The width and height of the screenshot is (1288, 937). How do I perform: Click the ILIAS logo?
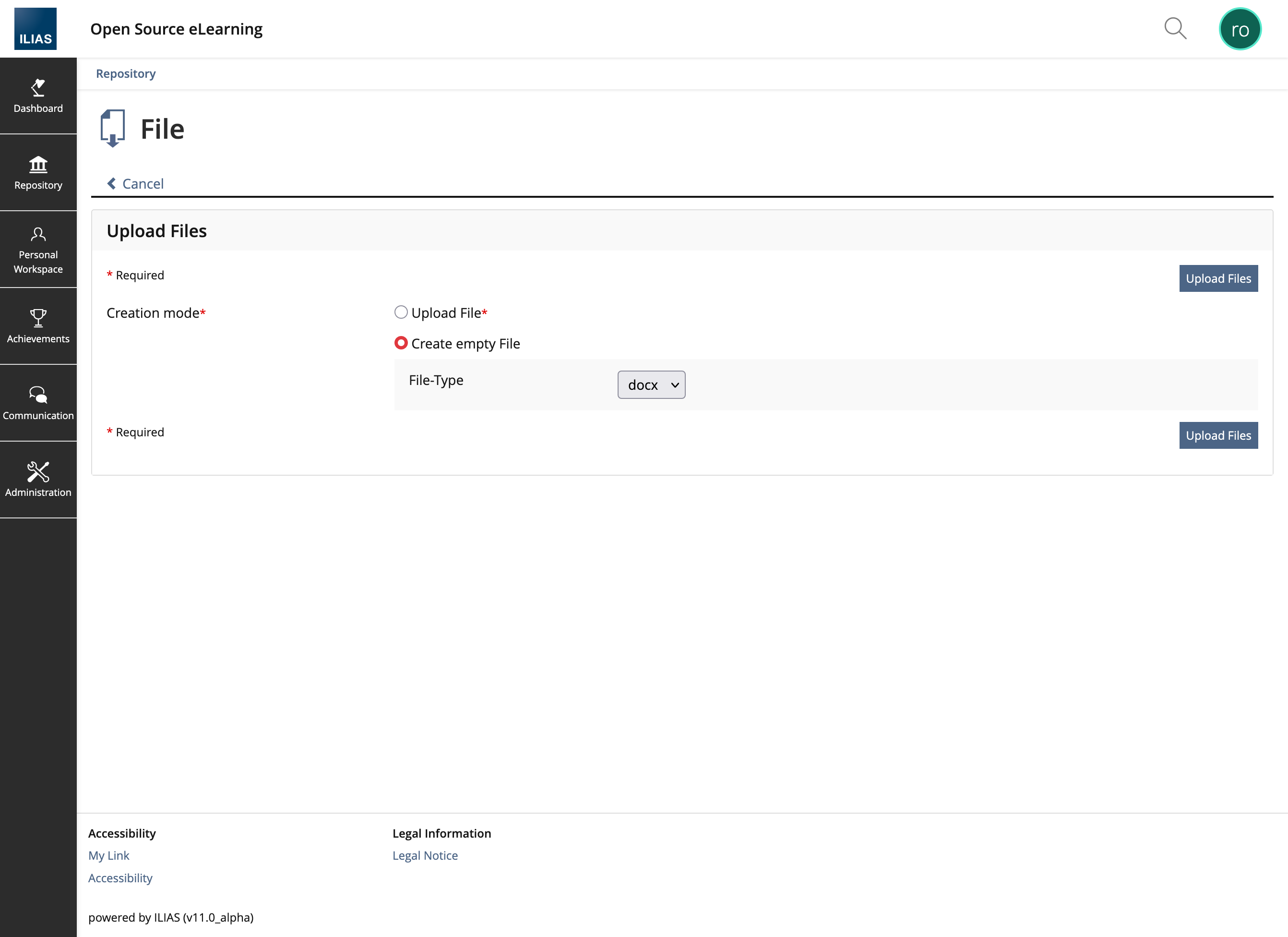click(x=35, y=28)
